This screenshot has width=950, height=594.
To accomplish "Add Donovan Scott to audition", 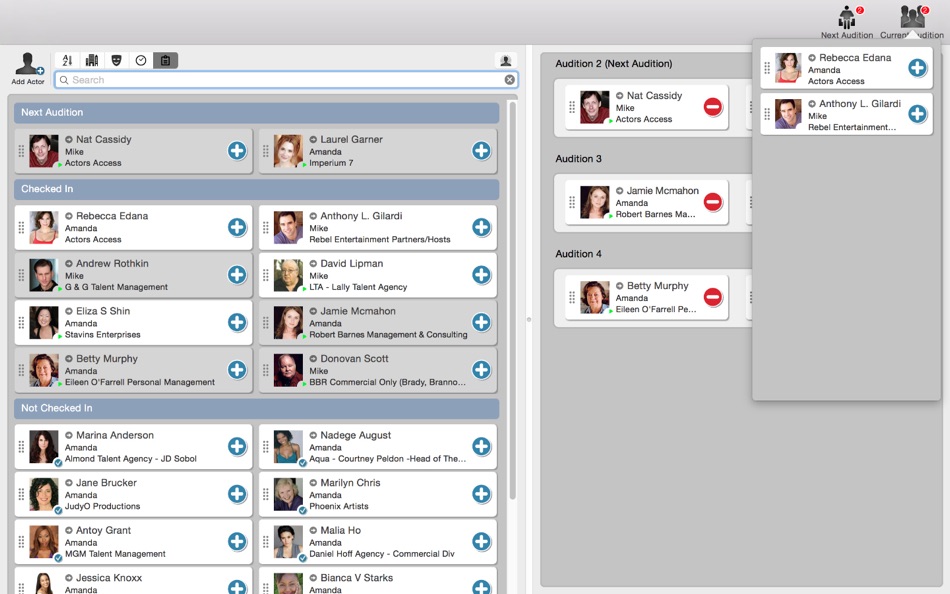I will pyautogui.click(x=481, y=370).
